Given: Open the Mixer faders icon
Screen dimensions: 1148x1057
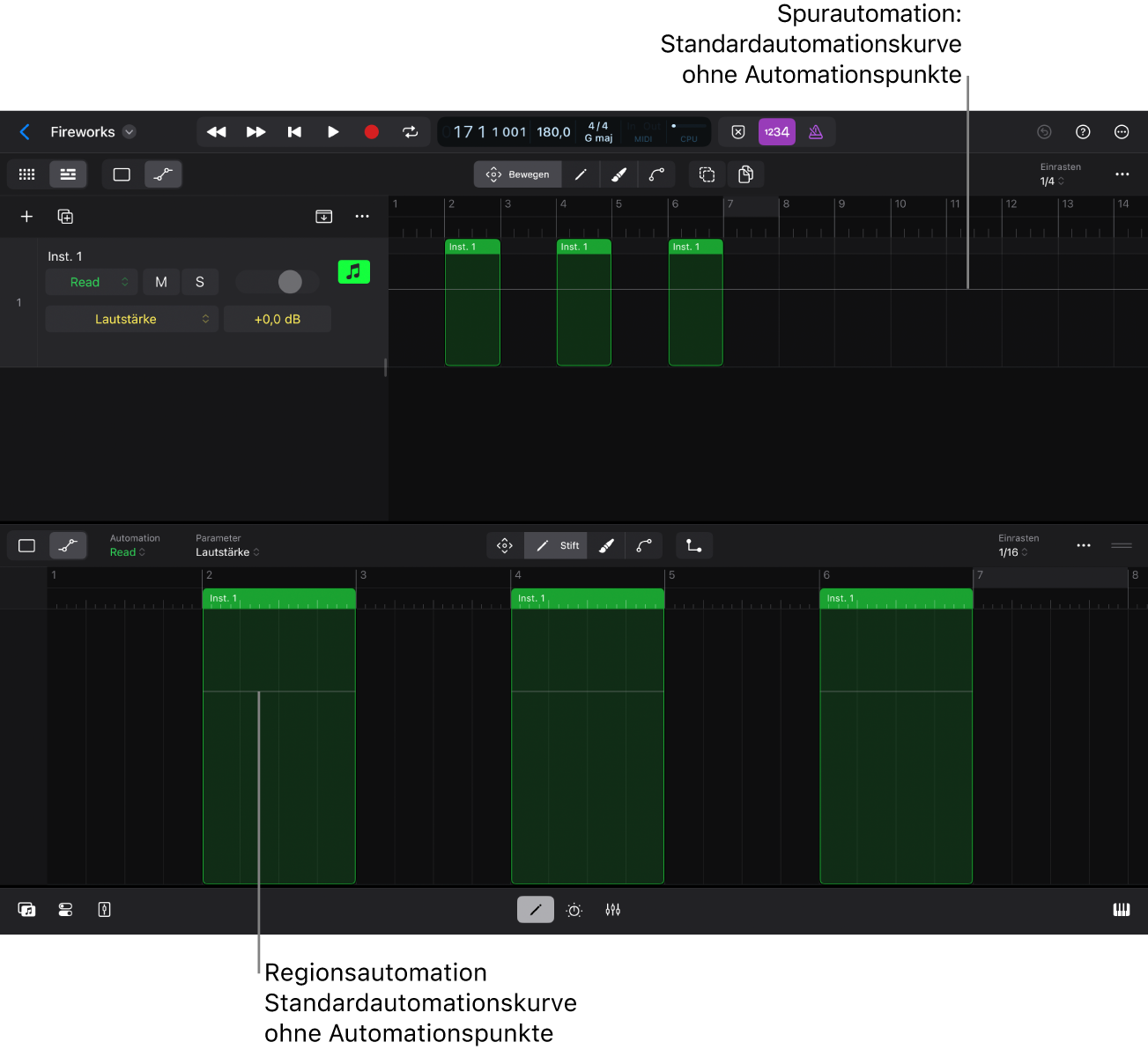Looking at the screenshot, I should click(x=613, y=910).
